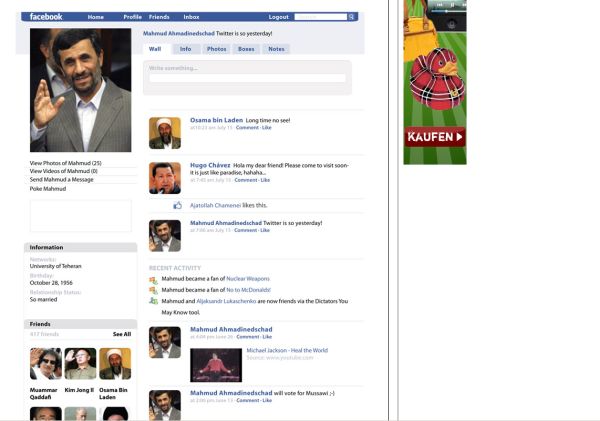600x421 pixels.
Task: Click in the Write something text box
Action: [247, 78]
